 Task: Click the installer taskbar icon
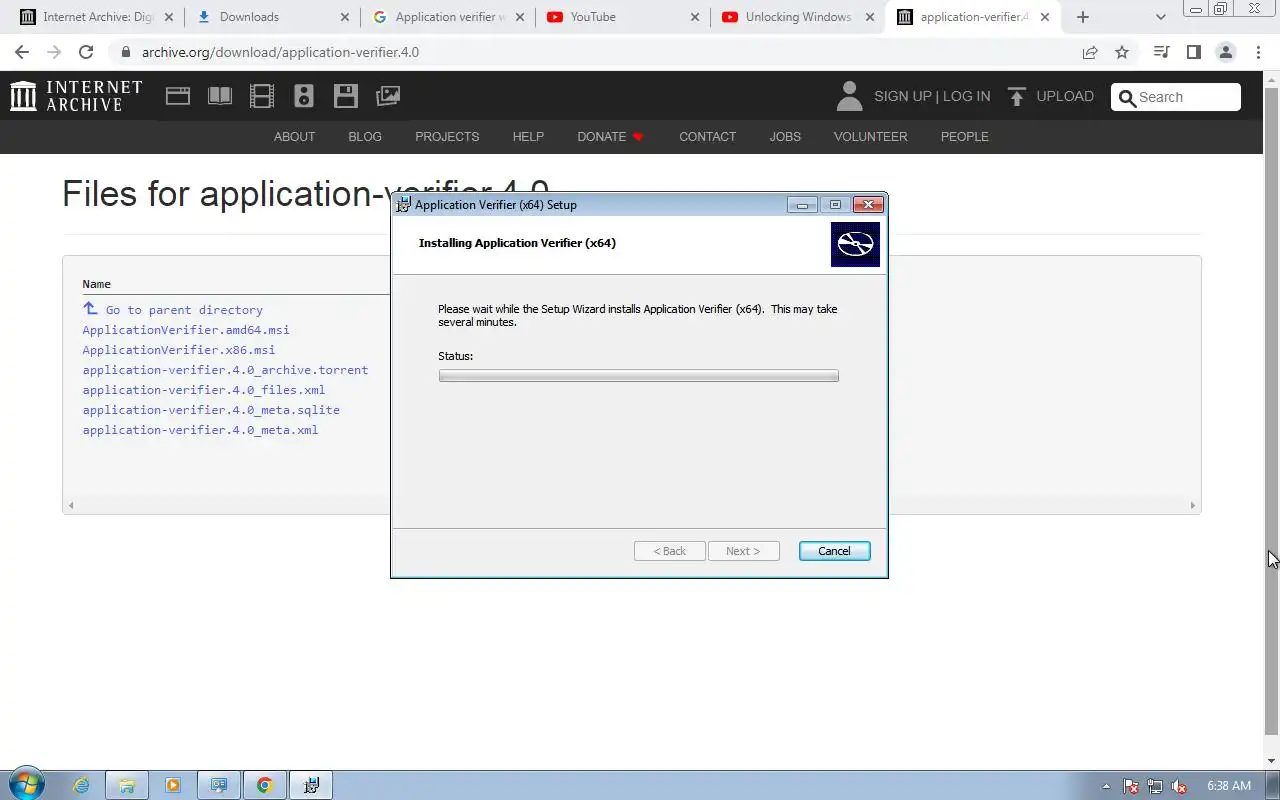[311, 786]
